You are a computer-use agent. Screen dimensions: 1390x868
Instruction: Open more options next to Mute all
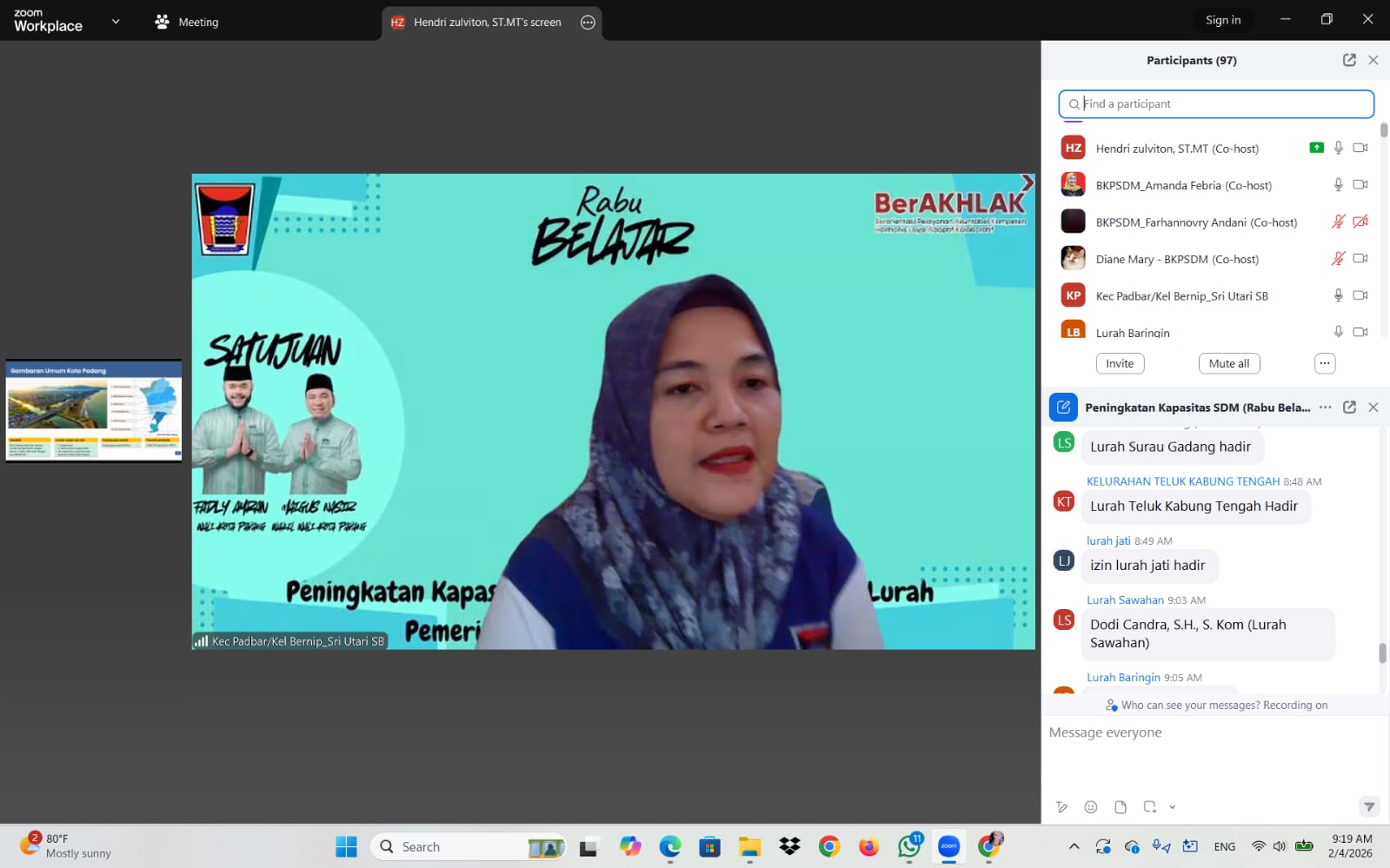[x=1325, y=363]
